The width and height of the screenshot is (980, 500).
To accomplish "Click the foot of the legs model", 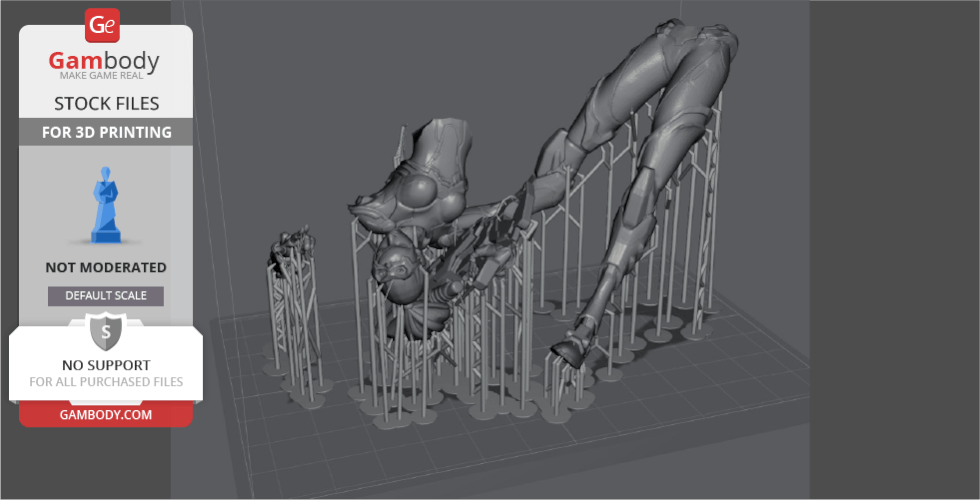I will 568,352.
